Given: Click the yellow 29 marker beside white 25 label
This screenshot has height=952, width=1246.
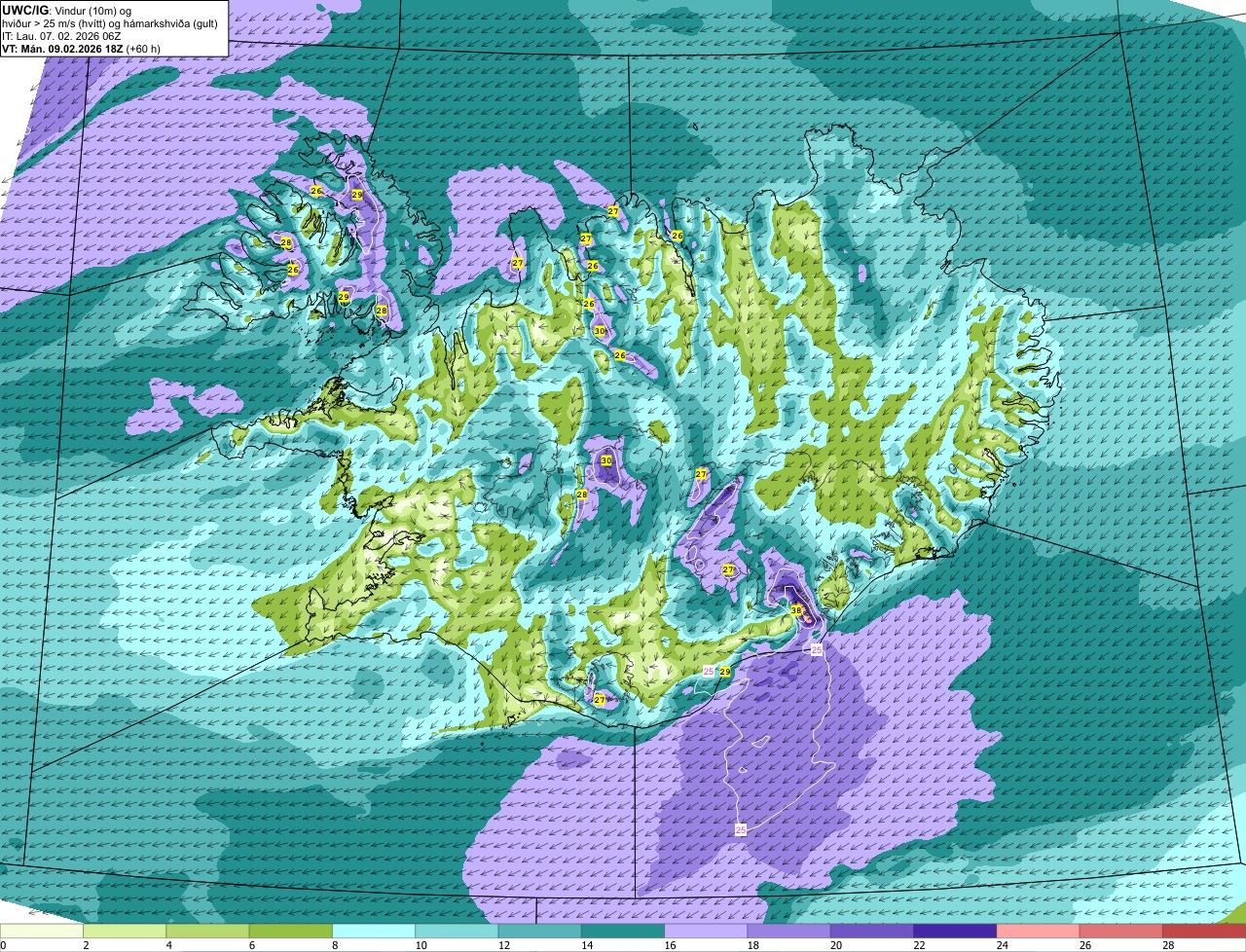Looking at the screenshot, I should (724, 672).
